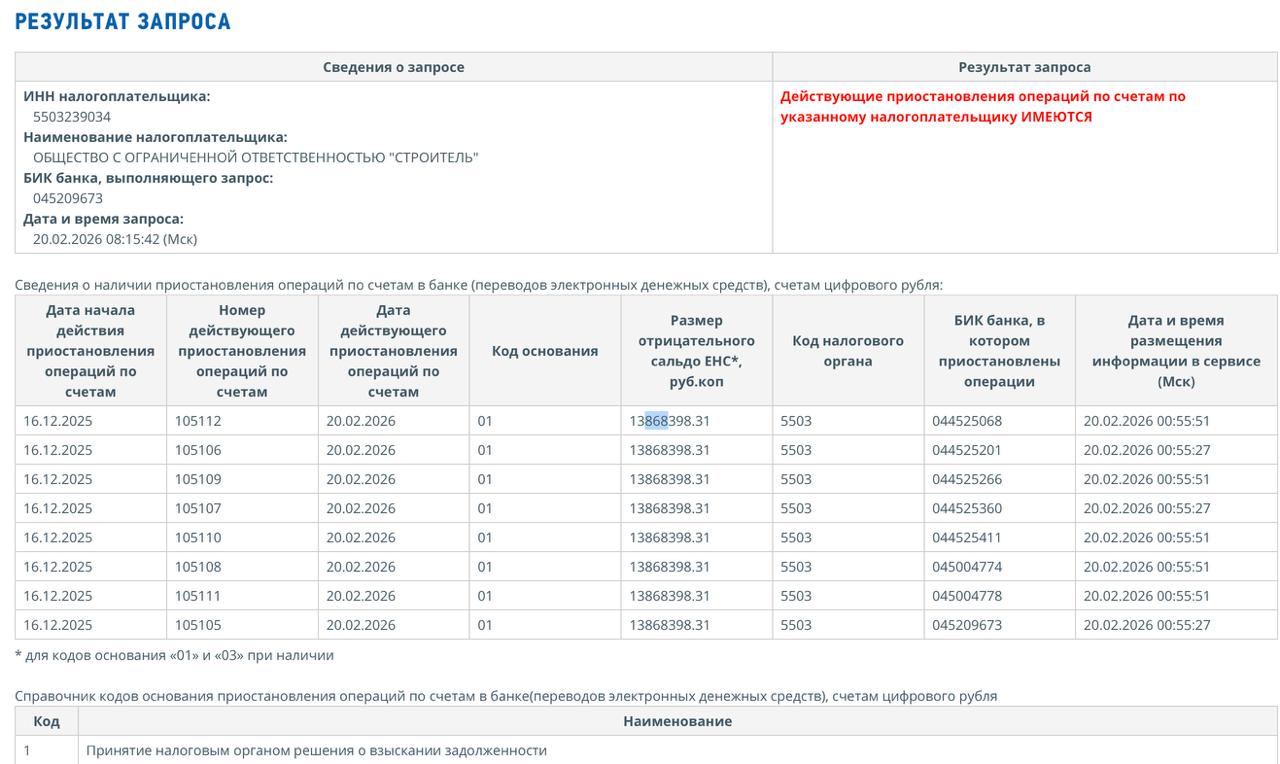This screenshot has height=764, width=1280.
Task: Click the 'Результат запроса' column header
Action: 1024,67
